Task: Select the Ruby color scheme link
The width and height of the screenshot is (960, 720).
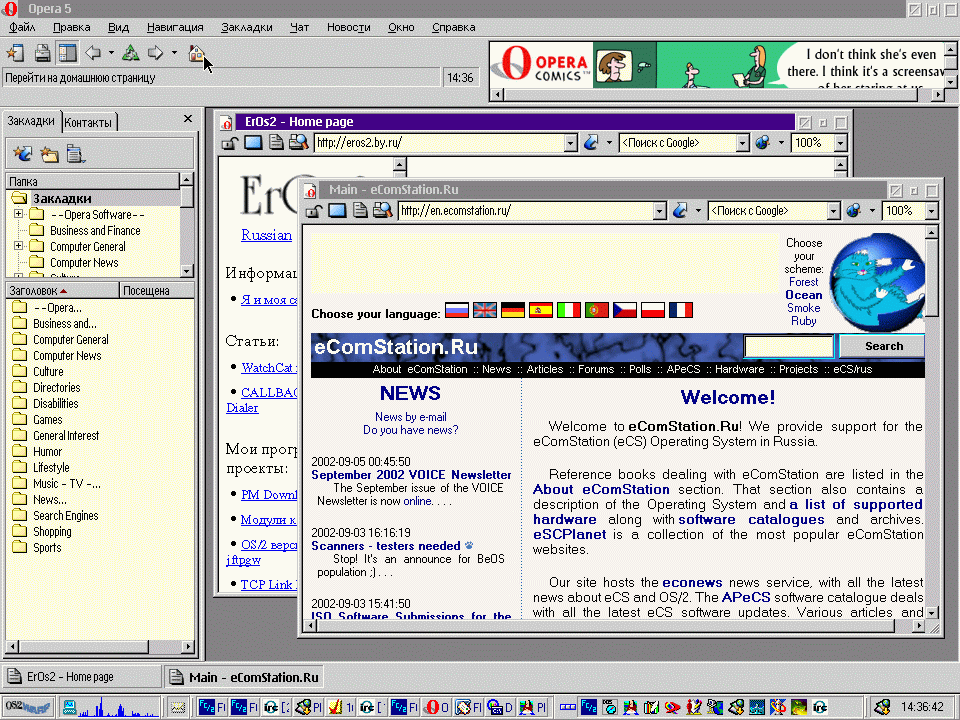Action: coord(803,321)
